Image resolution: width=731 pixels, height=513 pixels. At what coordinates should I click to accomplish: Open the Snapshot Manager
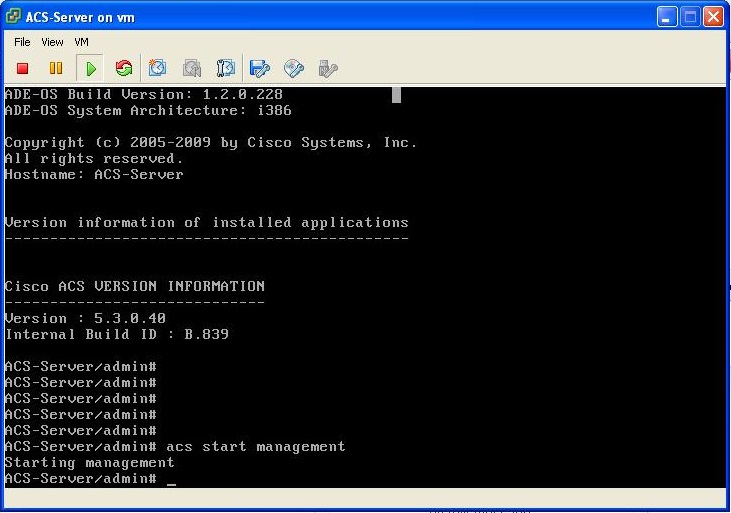click(x=226, y=68)
